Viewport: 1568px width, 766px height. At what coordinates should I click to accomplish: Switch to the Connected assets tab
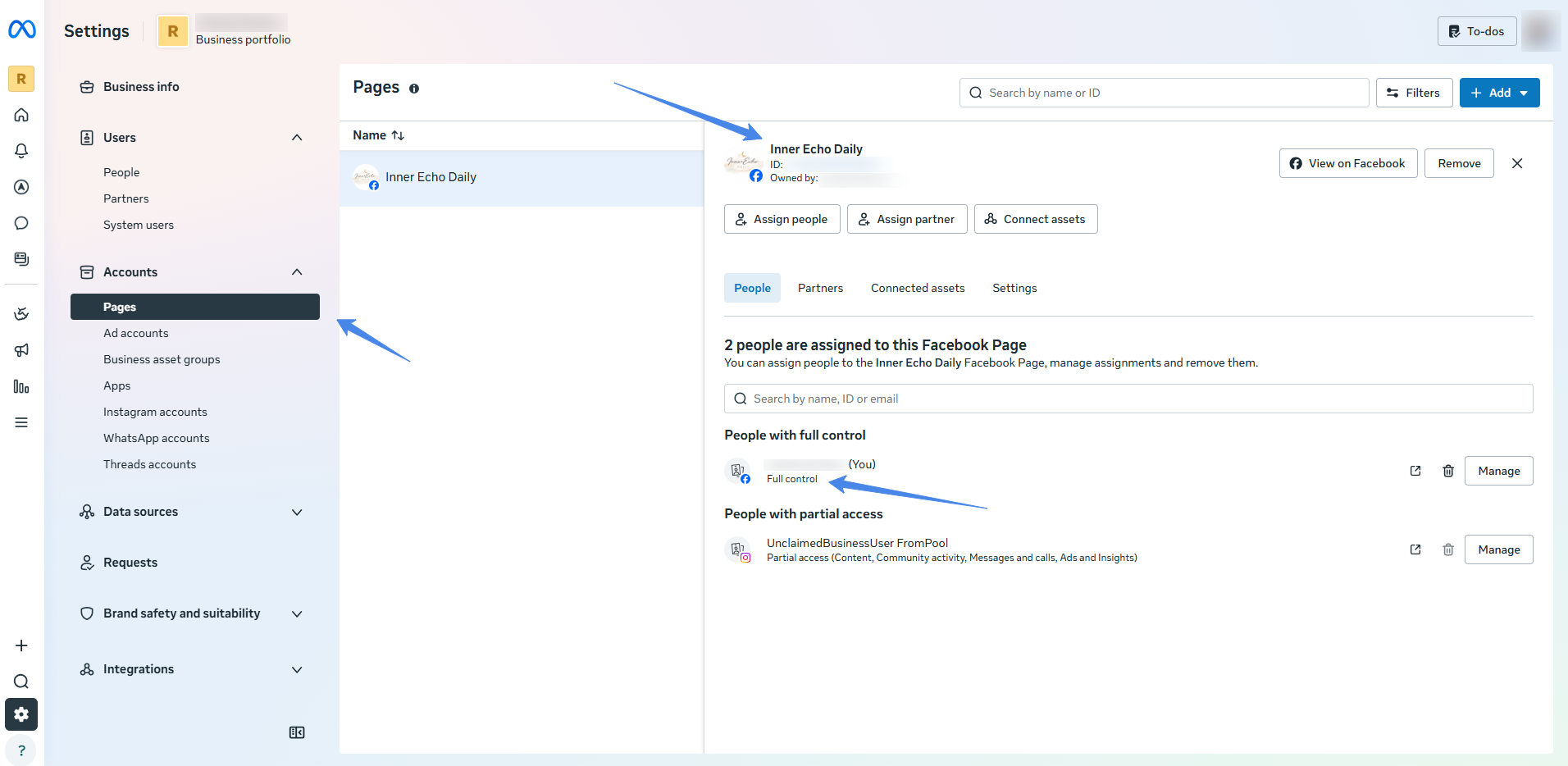click(x=918, y=288)
